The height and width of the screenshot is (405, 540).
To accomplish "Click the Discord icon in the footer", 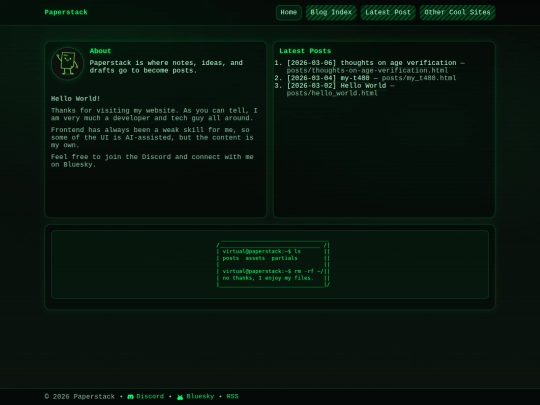I will pos(131,397).
